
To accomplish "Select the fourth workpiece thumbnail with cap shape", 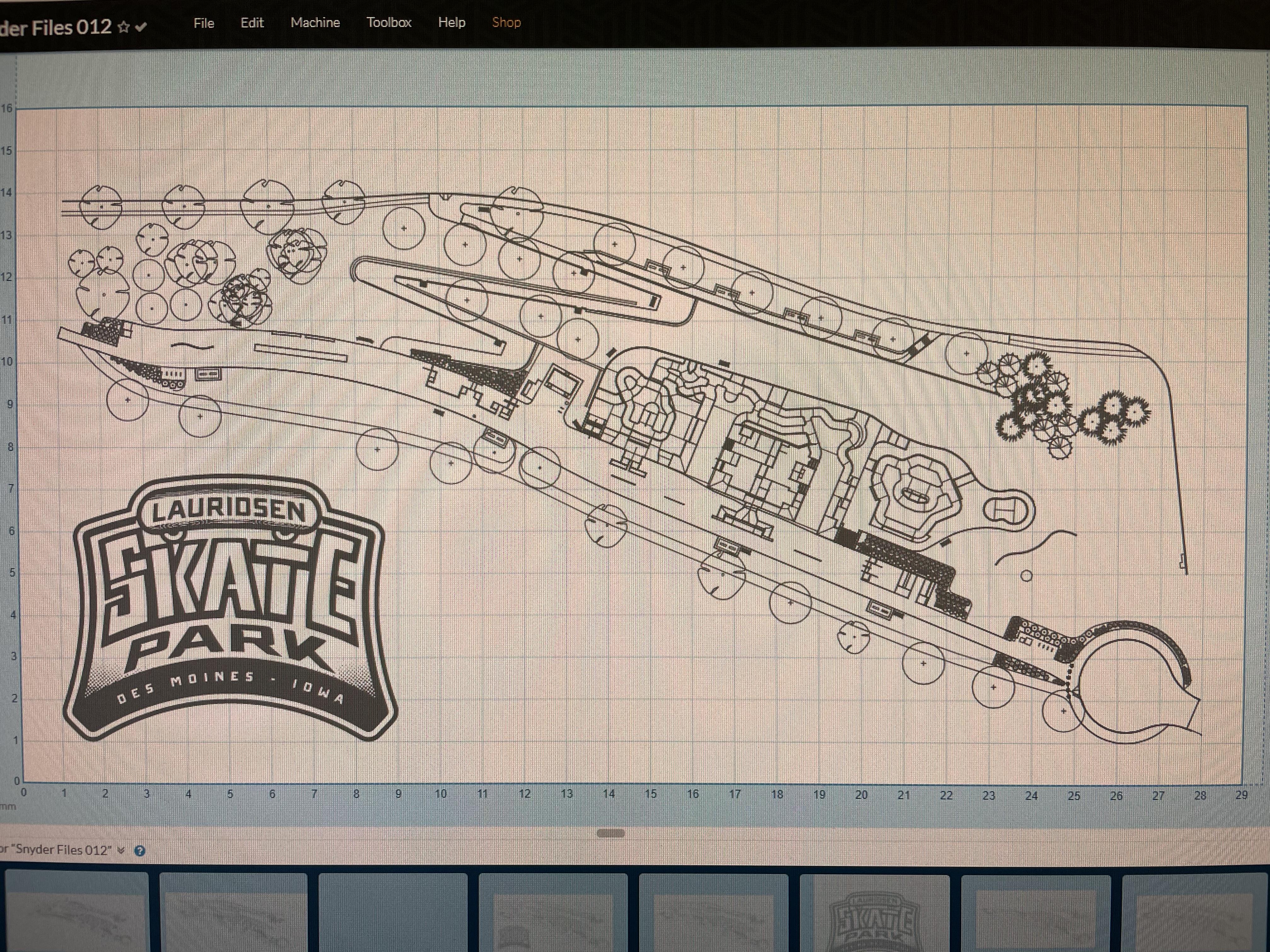I will 553,912.
